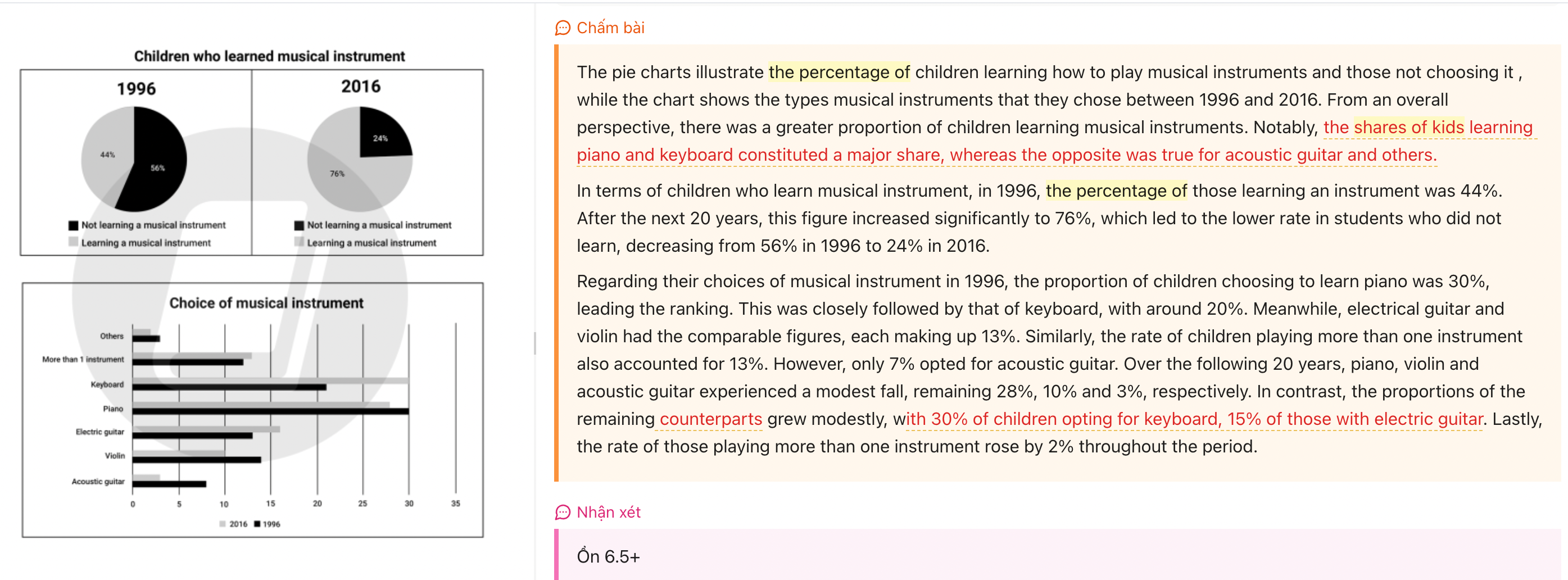Click the Piano 1996 black bar

270,411
